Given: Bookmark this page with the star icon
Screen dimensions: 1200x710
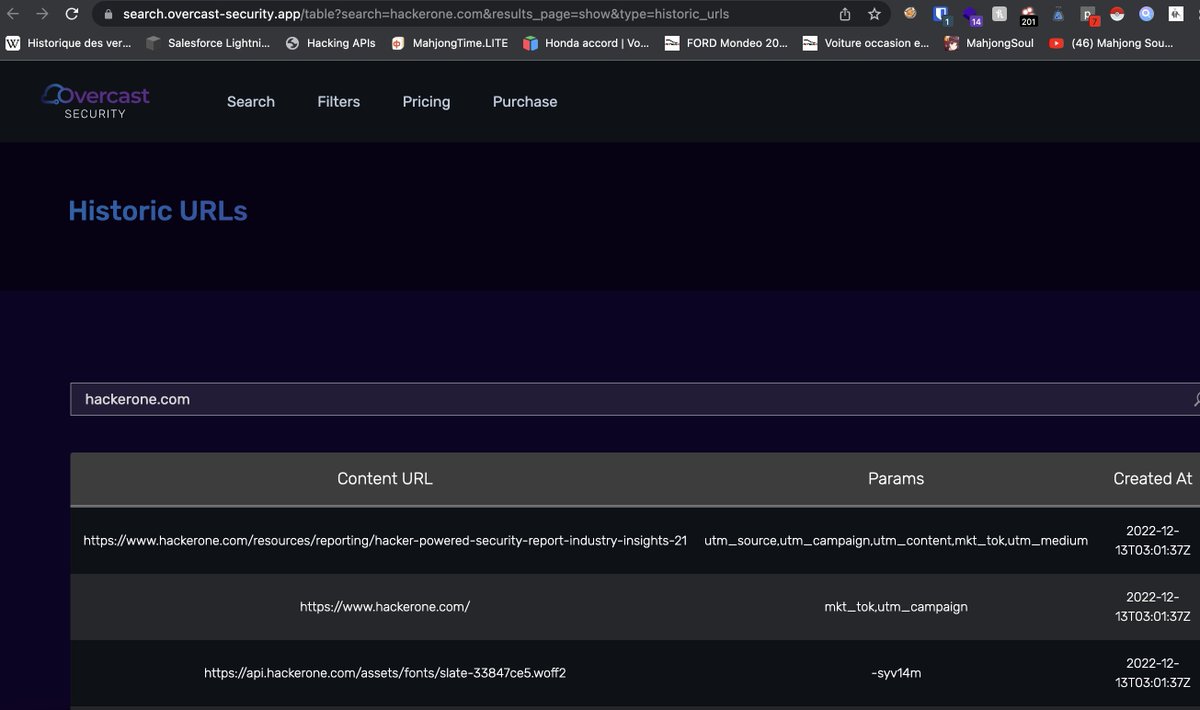Looking at the screenshot, I should tap(875, 14).
